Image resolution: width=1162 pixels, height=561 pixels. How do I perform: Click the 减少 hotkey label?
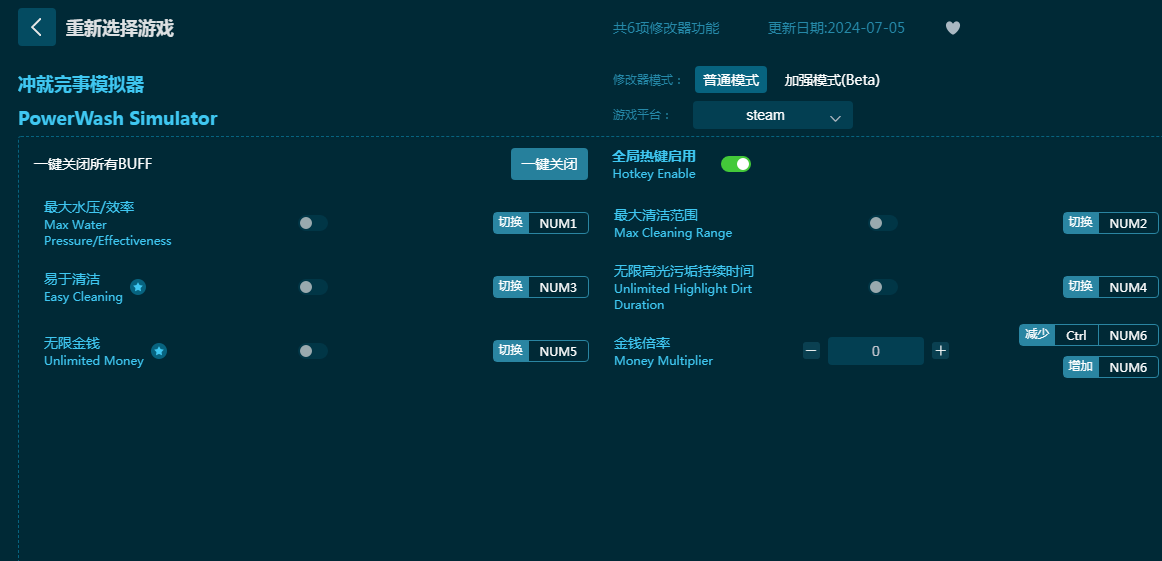tap(1037, 335)
